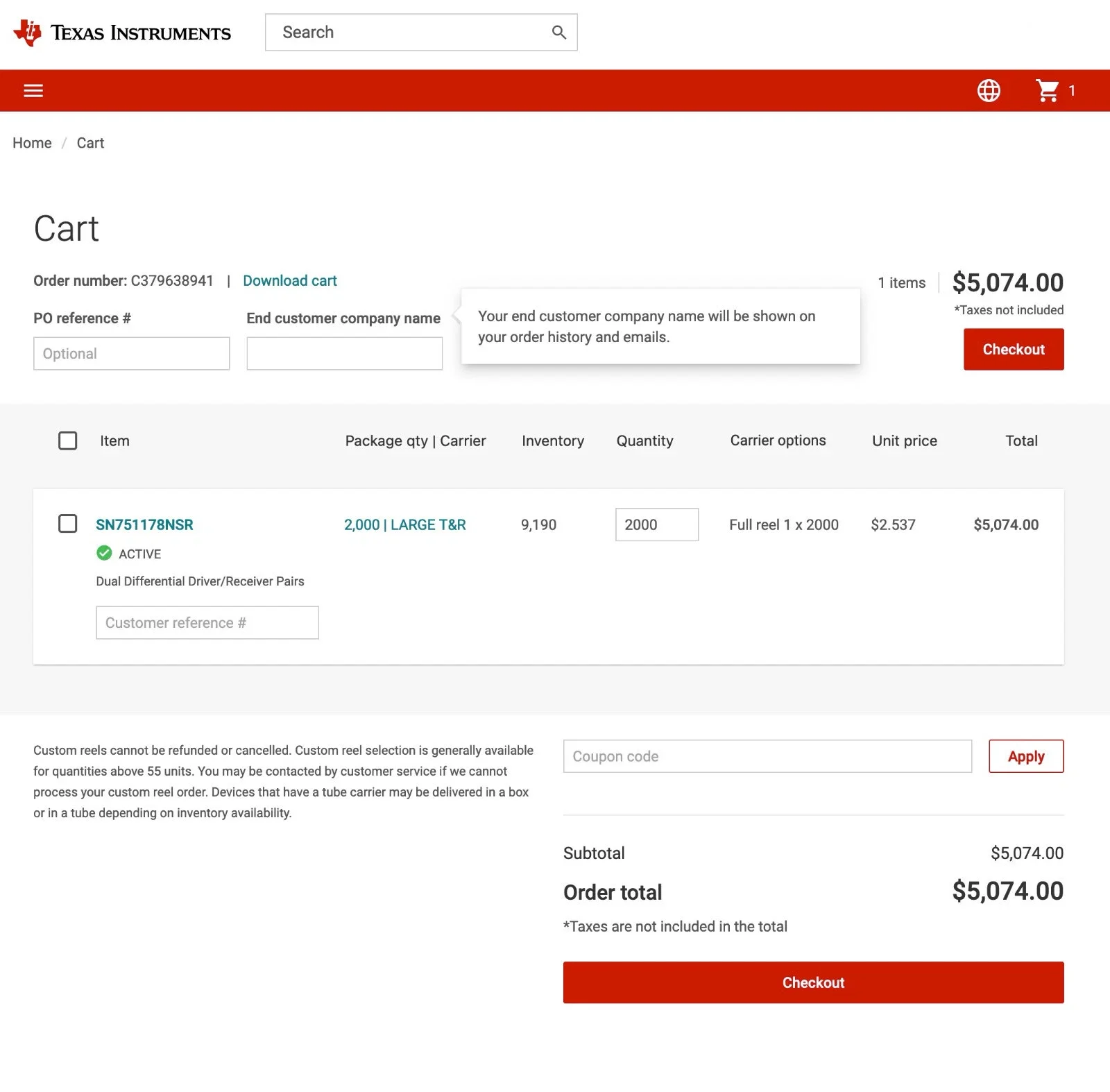Screen dimensions: 1110x1092
Task: Click the Subtotal amount $5,074.00
Action: pyautogui.click(x=1027, y=853)
